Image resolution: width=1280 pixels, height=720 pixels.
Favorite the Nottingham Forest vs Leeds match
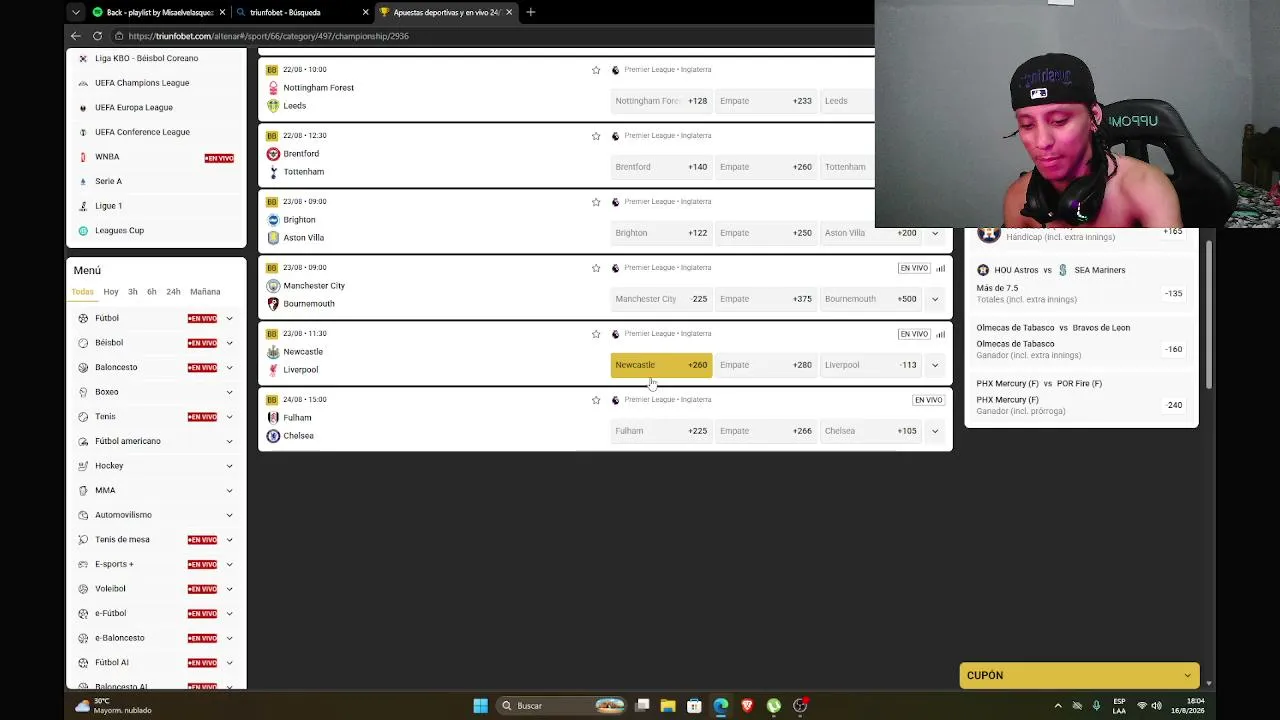(x=596, y=70)
